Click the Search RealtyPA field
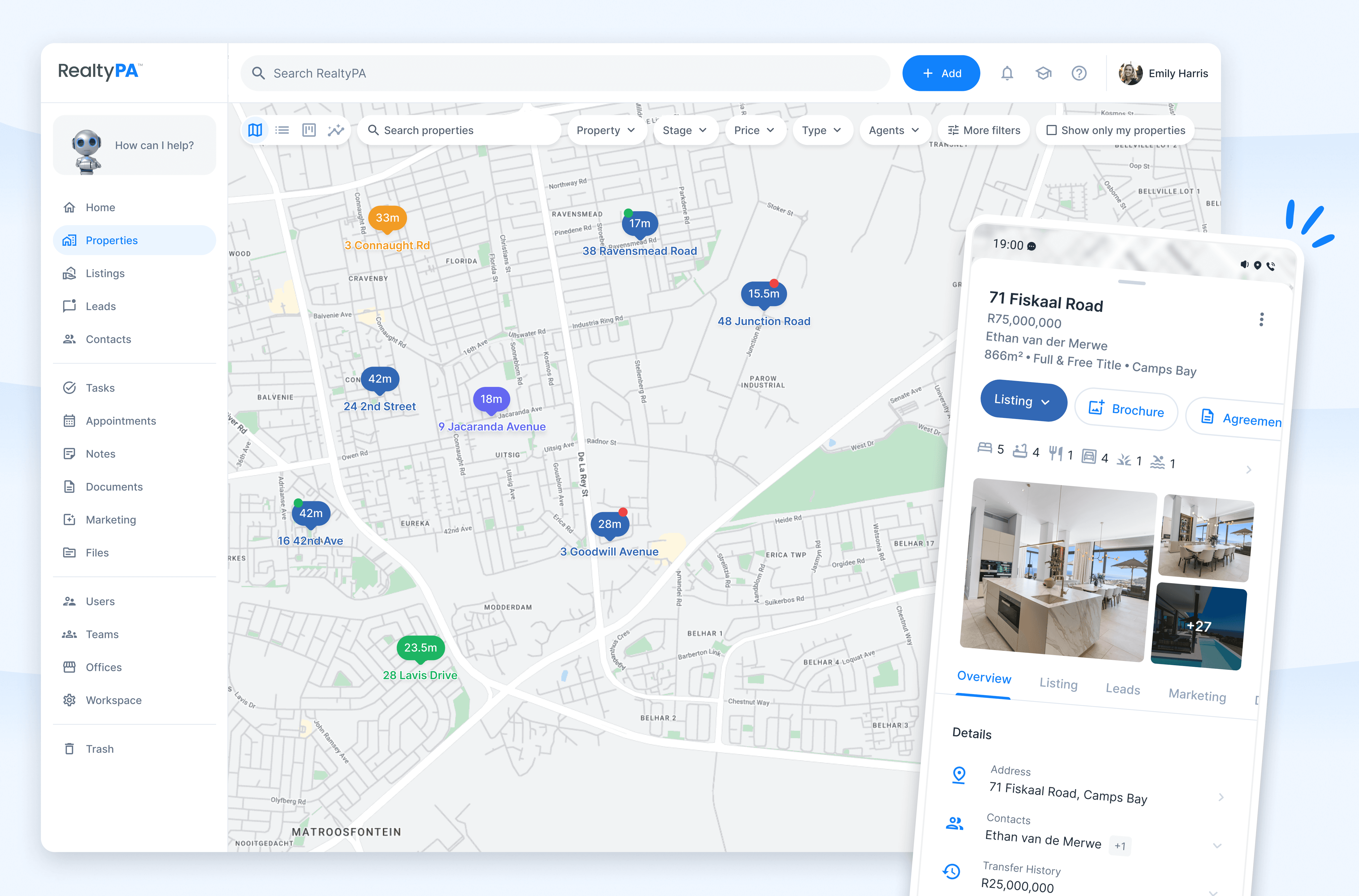 click(565, 73)
